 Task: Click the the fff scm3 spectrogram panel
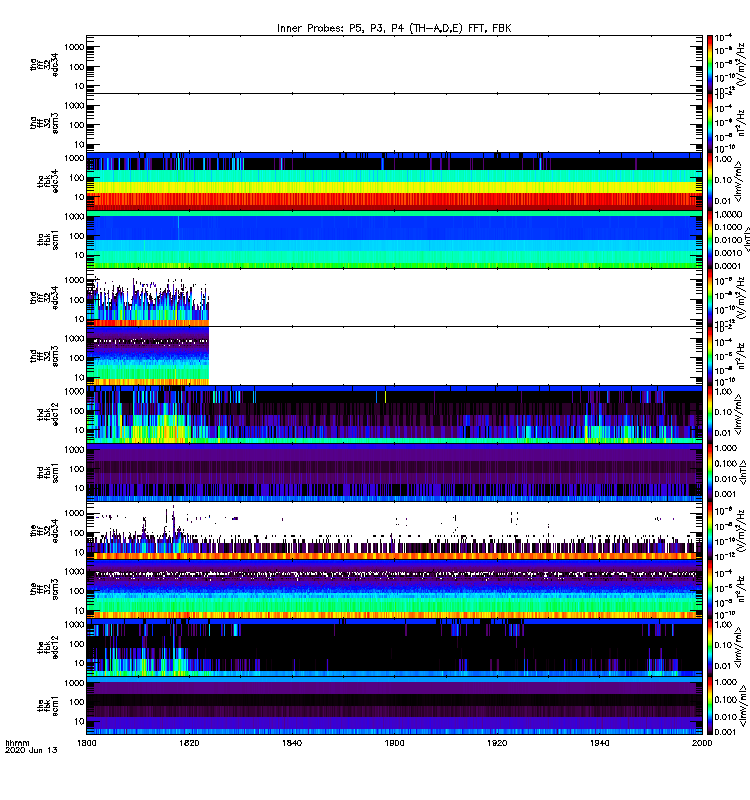point(394,588)
